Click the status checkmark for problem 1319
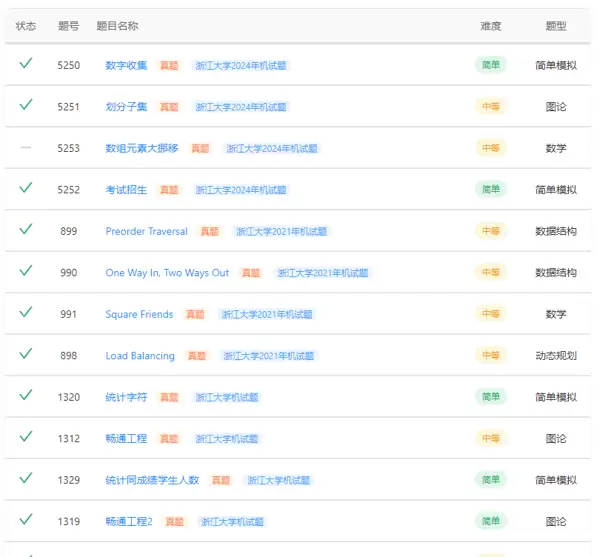Image resolution: width=600 pixels, height=557 pixels. [x=26, y=519]
